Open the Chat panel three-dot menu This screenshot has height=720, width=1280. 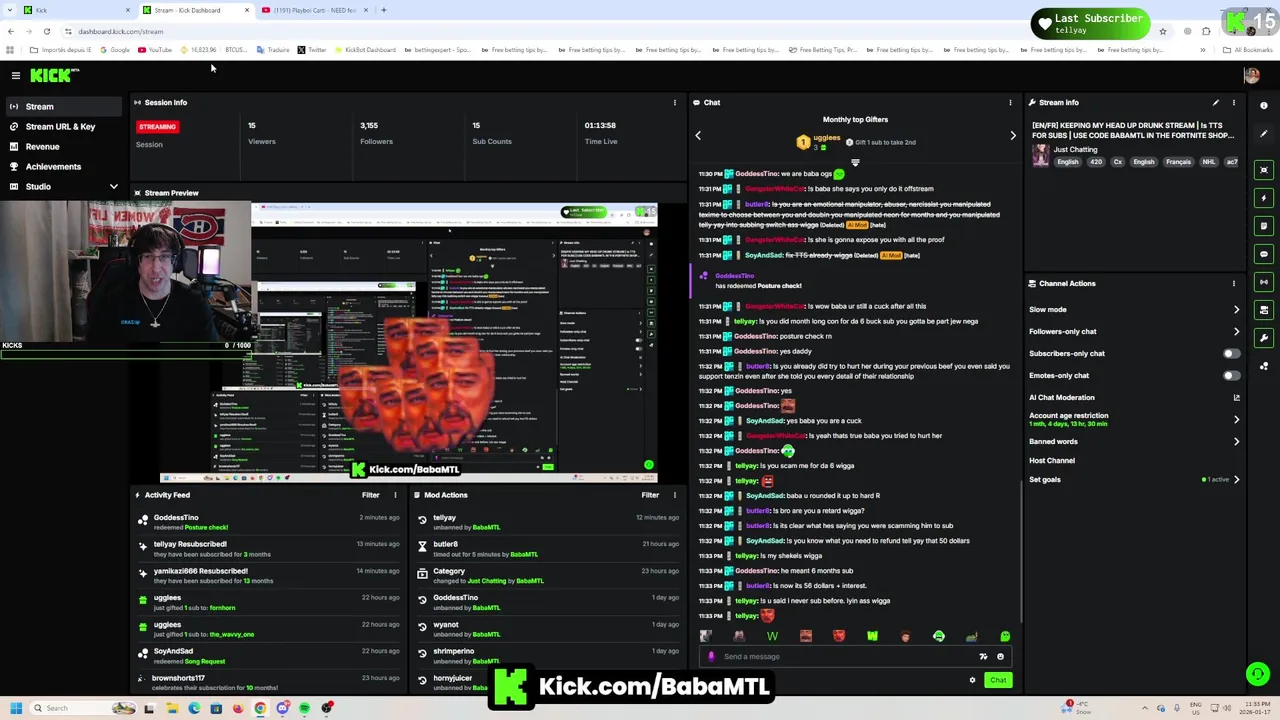1010,102
